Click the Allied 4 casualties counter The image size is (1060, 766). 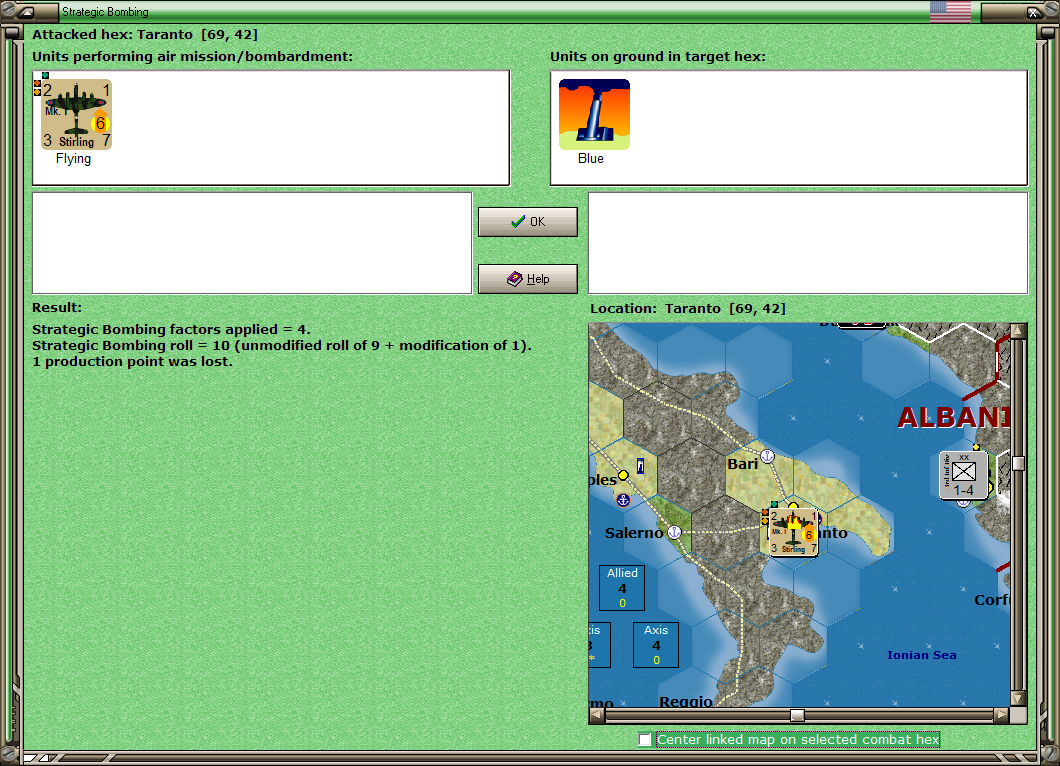pos(621,587)
